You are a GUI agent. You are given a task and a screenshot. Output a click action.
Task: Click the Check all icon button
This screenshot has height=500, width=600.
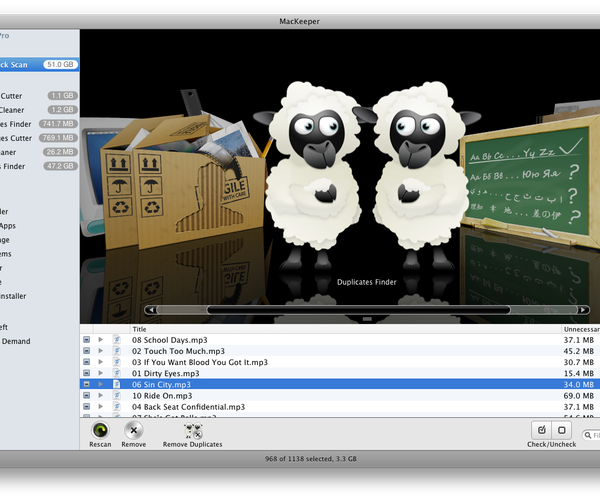pyautogui.click(x=541, y=430)
